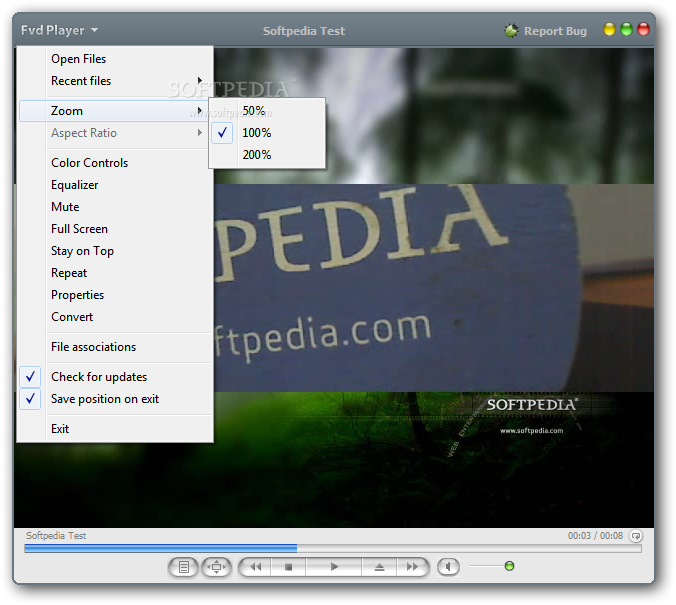Toggle Full Screen from the menu
This screenshot has width=676, height=605.
[114, 229]
